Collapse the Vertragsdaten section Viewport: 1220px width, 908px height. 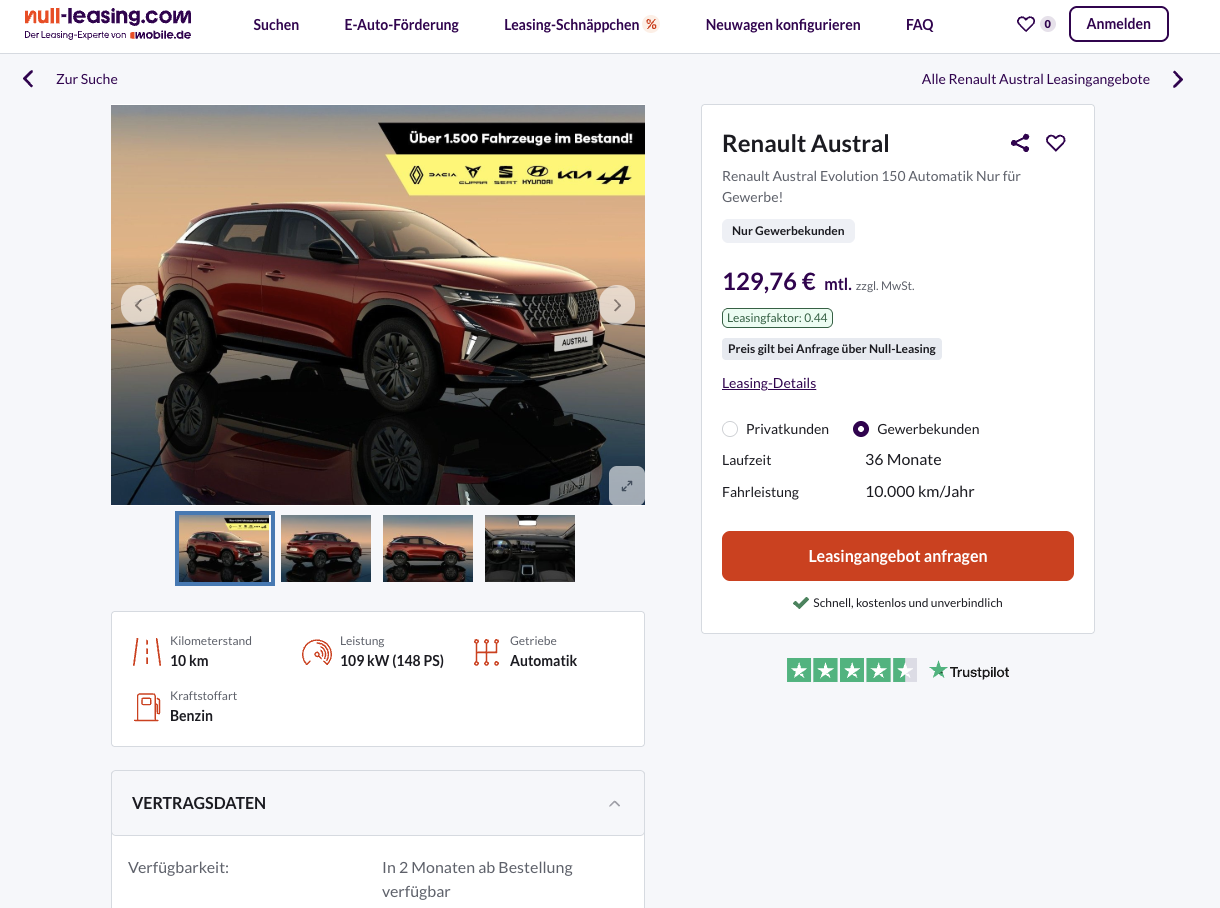(x=615, y=803)
